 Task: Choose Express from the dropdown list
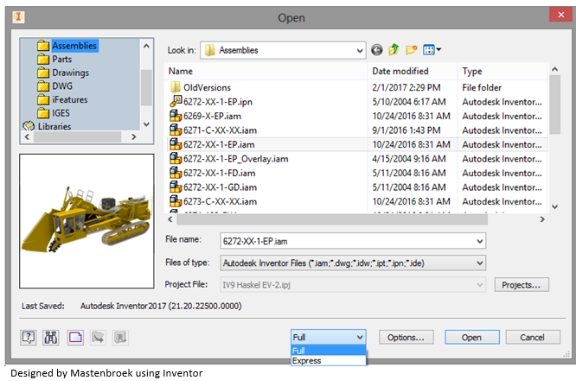328,360
